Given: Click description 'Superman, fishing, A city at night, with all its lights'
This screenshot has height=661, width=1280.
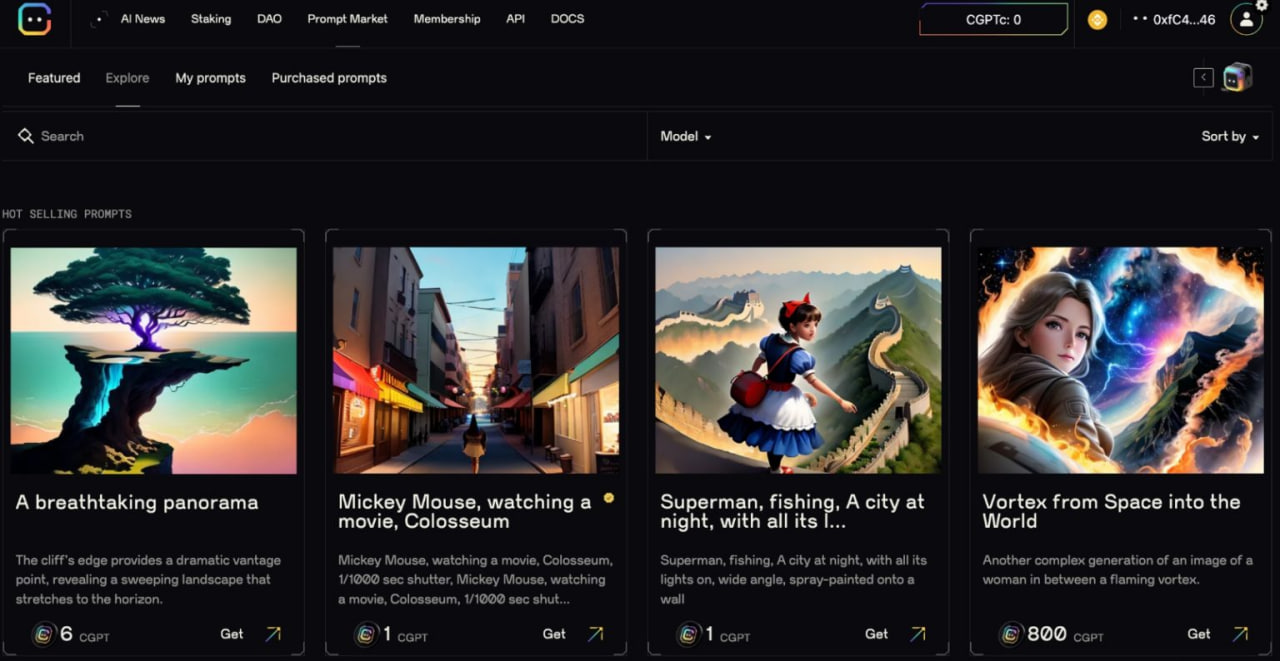Looking at the screenshot, I should tap(794, 579).
